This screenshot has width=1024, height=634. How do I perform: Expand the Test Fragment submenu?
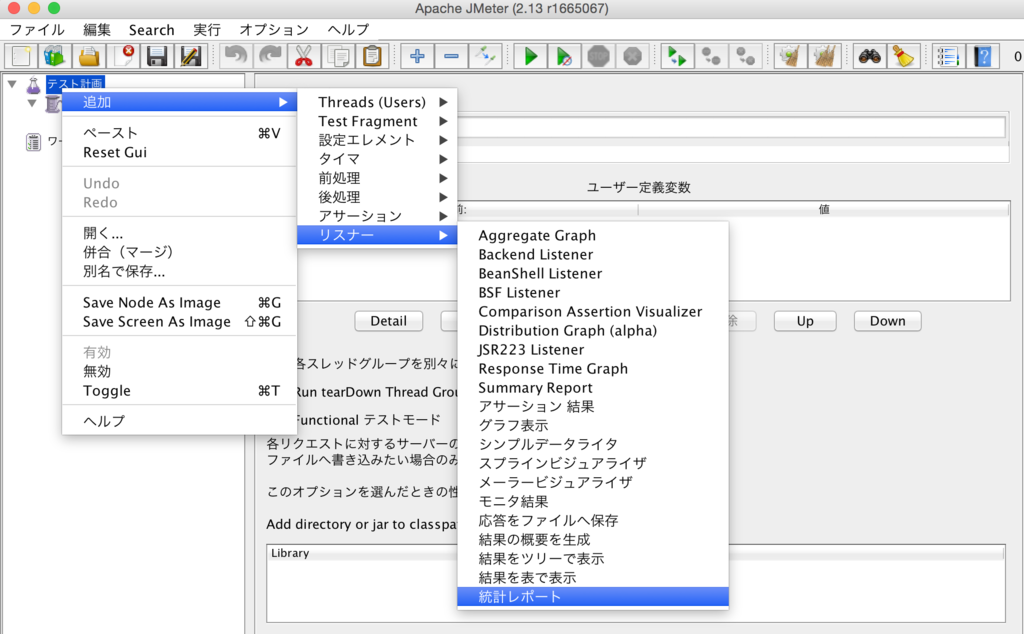[377, 121]
